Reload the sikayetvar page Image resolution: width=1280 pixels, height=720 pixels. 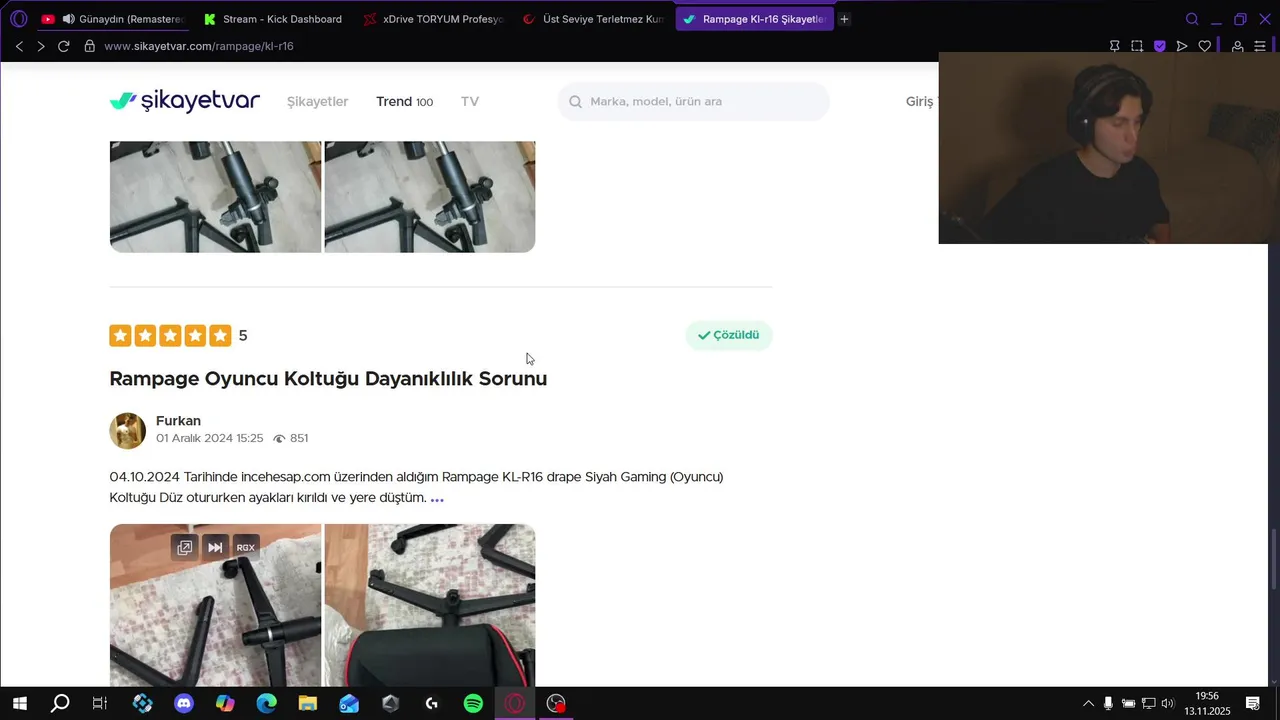[x=64, y=46]
